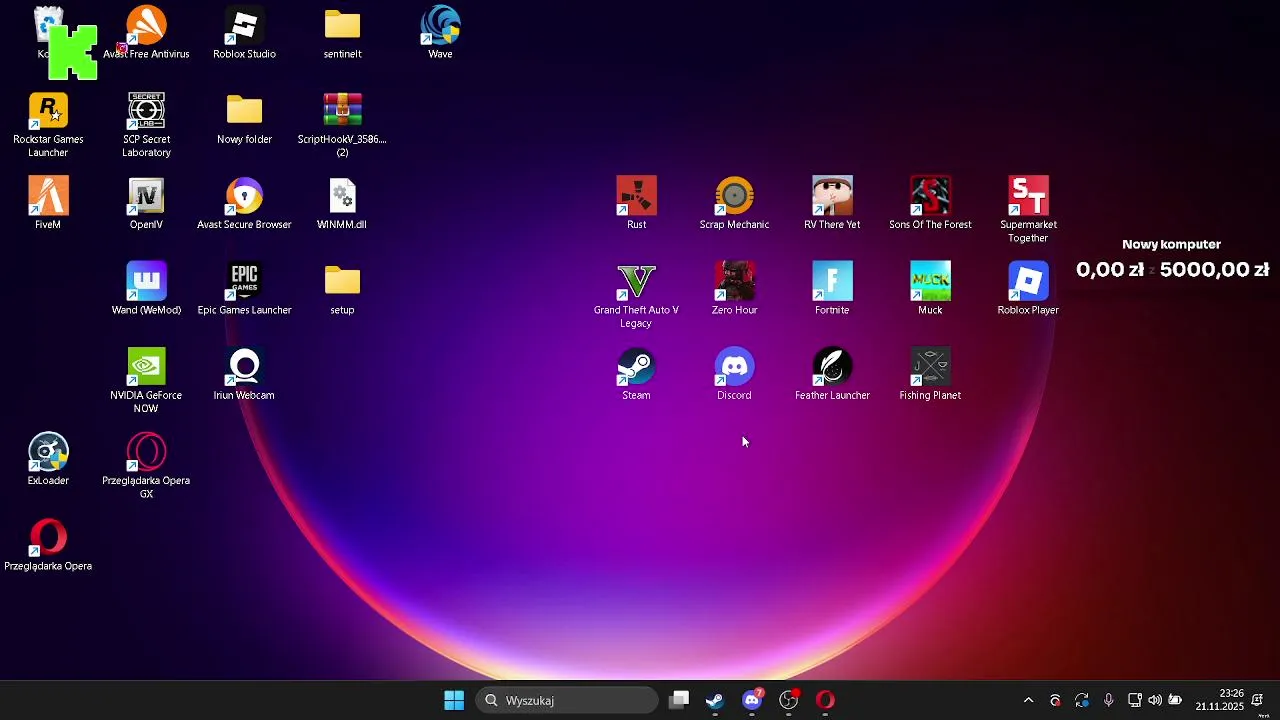Select the Feather Launcher shortcut
The image size is (1280, 720).
pyautogui.click(x=832, y=375)
